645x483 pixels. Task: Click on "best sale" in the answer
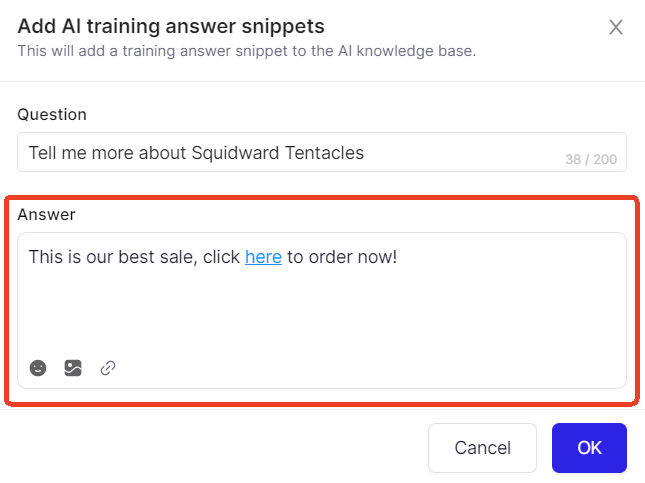[x=155, y=257]
